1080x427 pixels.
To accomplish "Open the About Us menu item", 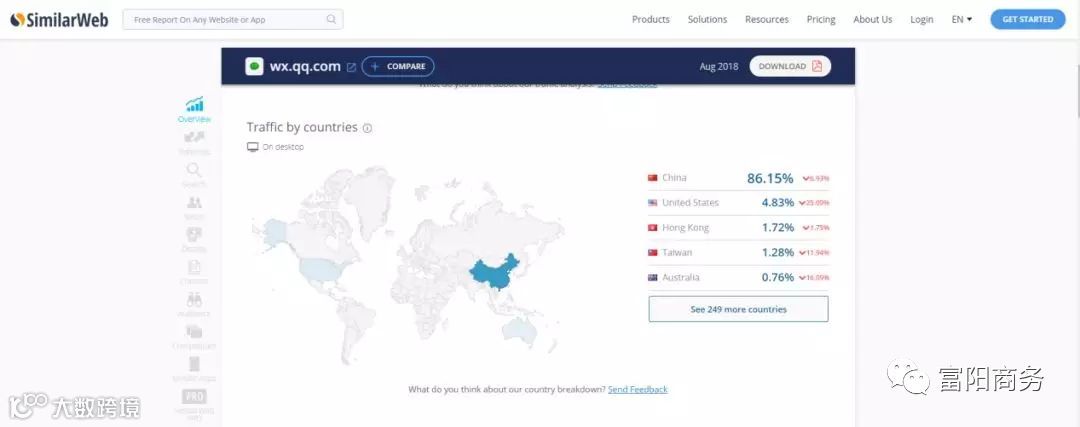I will [x=873, y=19].
